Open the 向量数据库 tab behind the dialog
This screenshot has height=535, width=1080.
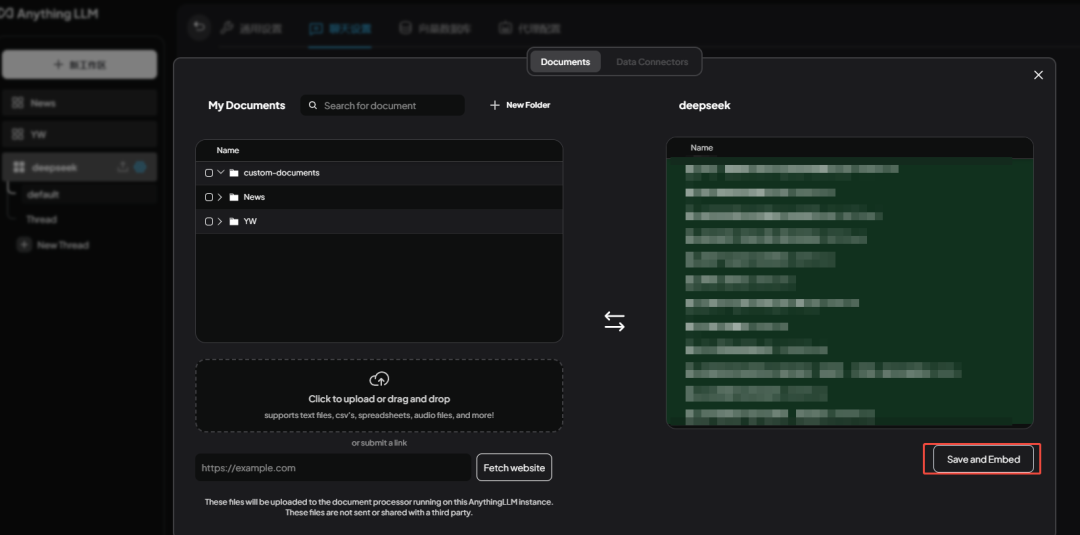435,28
